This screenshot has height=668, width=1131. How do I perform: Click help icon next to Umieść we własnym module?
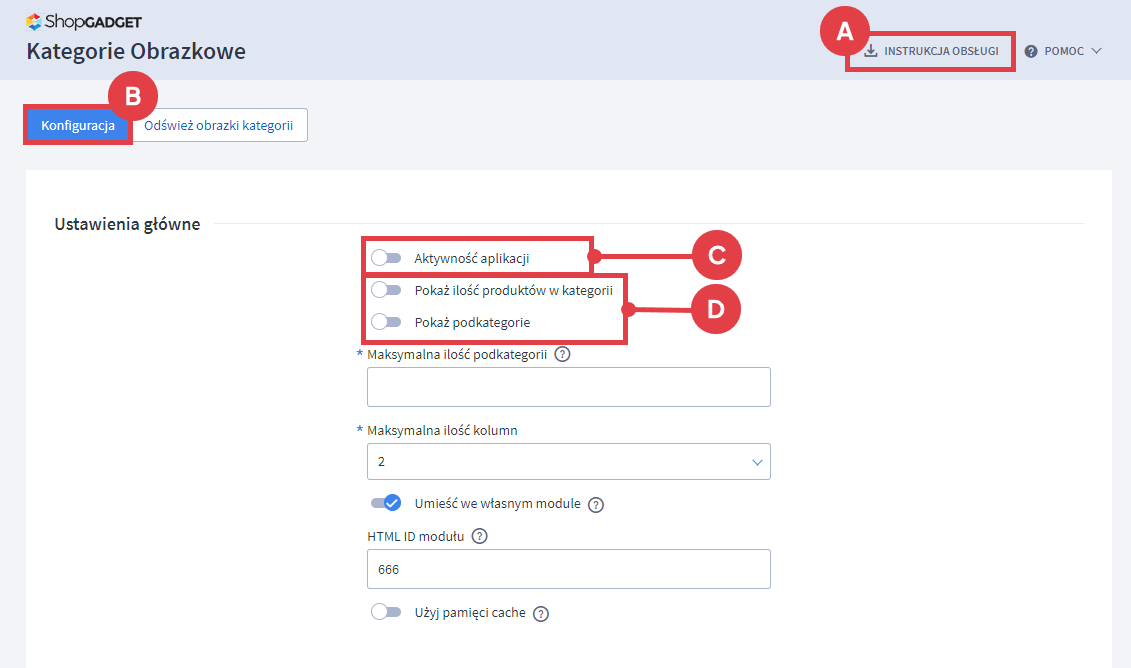tap(596, 504)
